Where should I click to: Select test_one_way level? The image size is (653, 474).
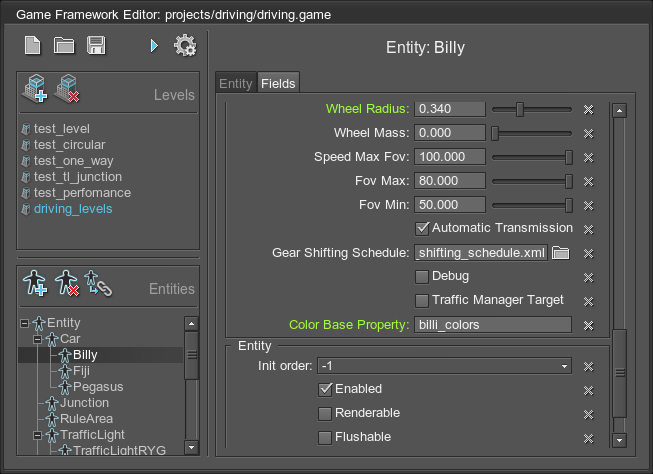(74, 161)
